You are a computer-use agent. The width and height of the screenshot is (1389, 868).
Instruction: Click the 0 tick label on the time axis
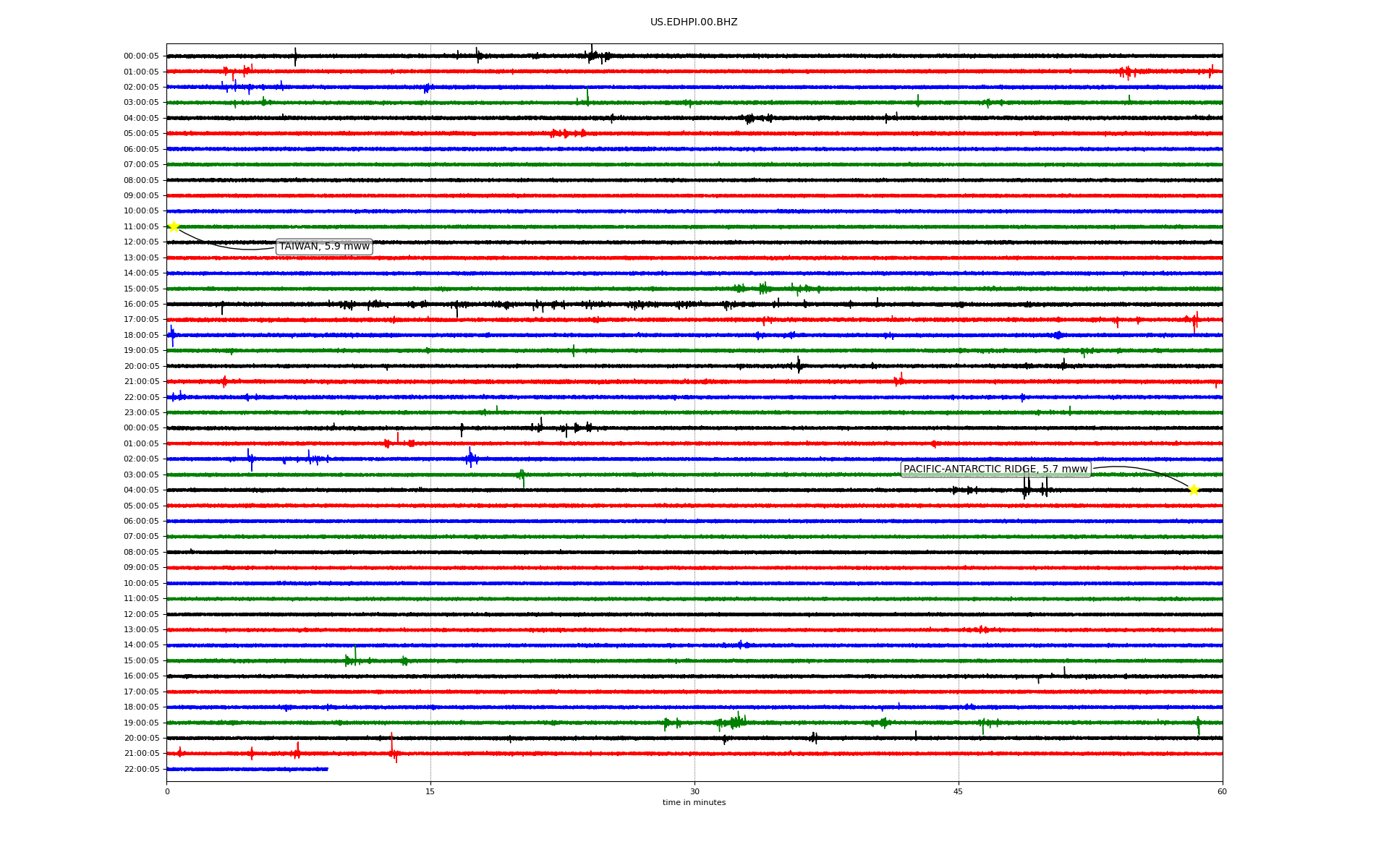pyautogui.click(x=167, y=791)
